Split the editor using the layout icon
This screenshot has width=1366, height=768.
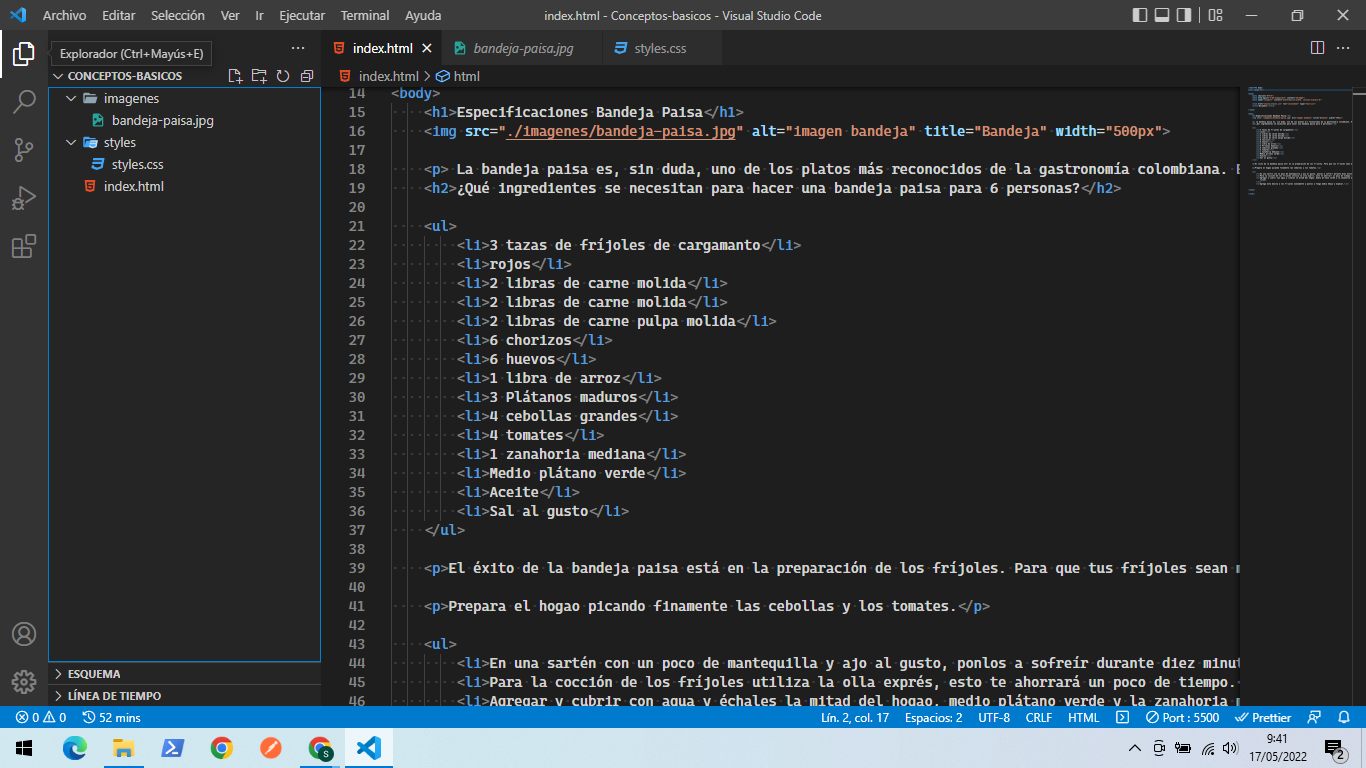coord(1317,47)
